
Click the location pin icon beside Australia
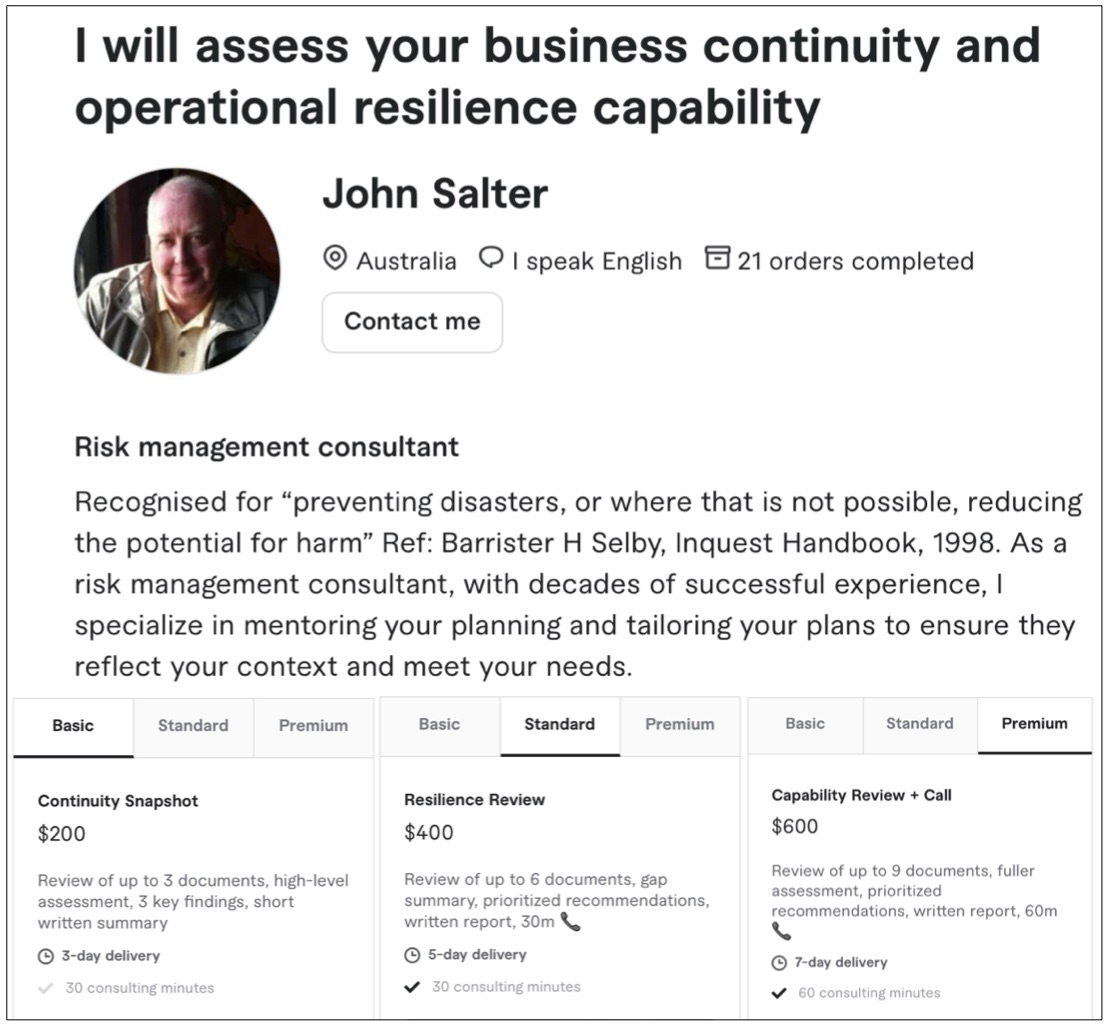335,259
